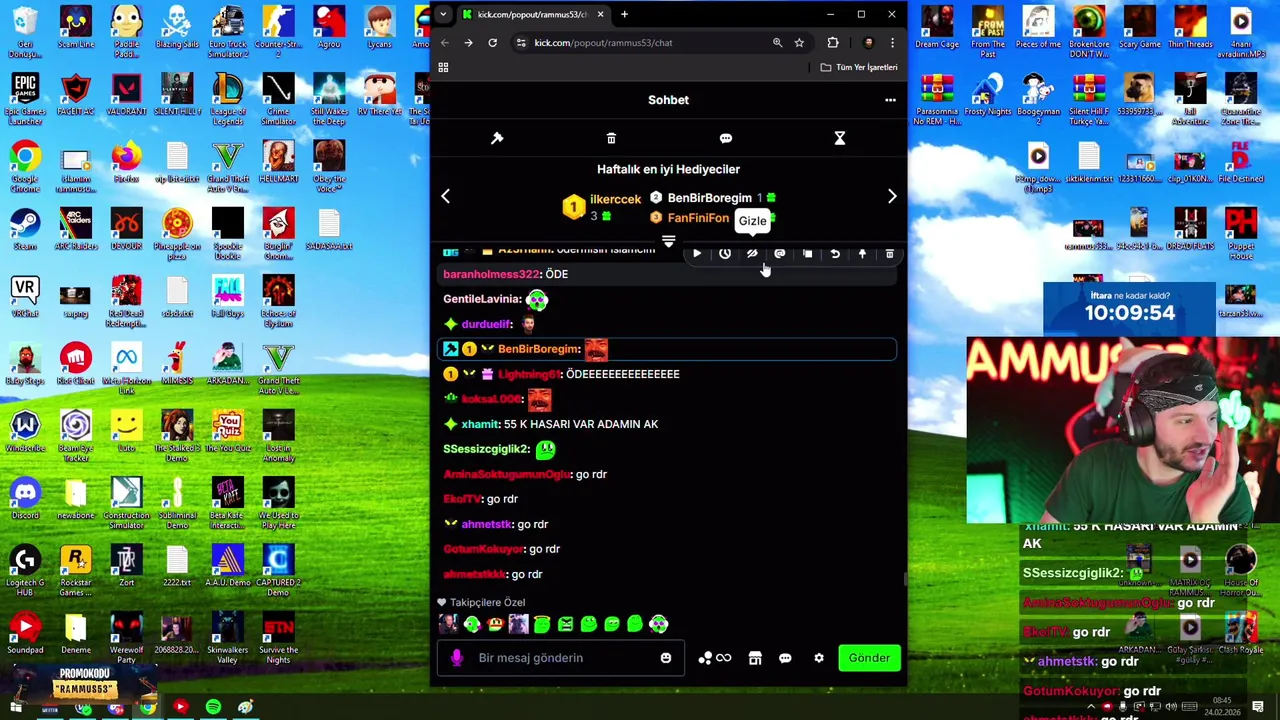Open a new Chrome tab with plus
This screenshot has width=1280, height=720.
pyautogui.click(x=624, y=14)
